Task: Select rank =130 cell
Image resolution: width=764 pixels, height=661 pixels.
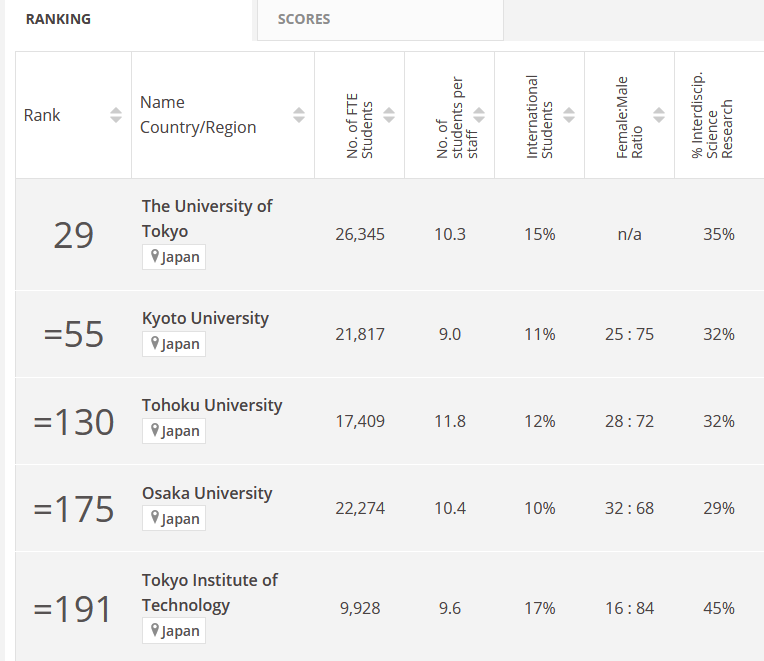Action: coord(74,421)
